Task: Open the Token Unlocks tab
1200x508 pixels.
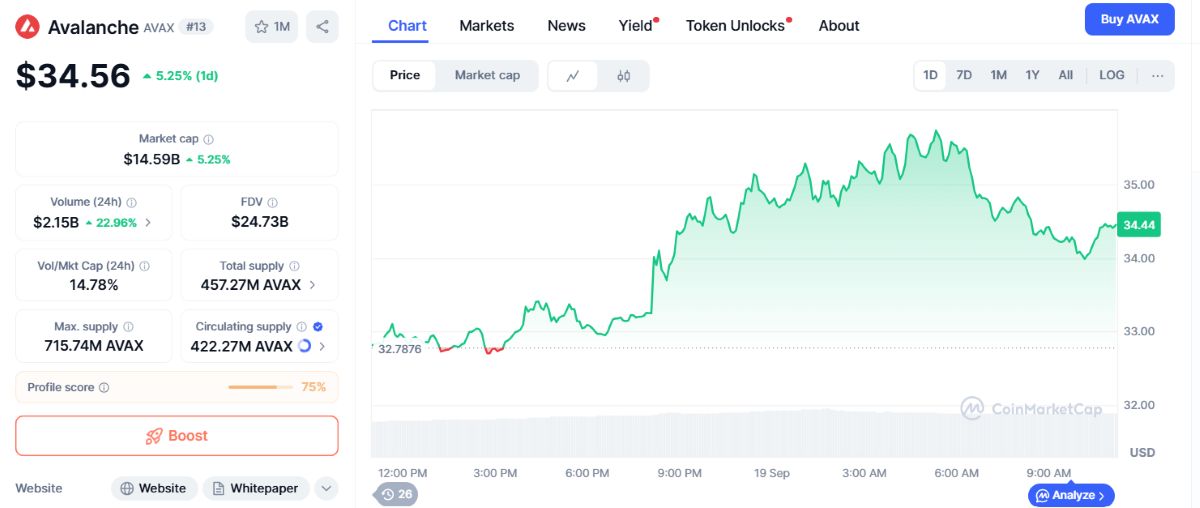Action: [x=737, y=26]
